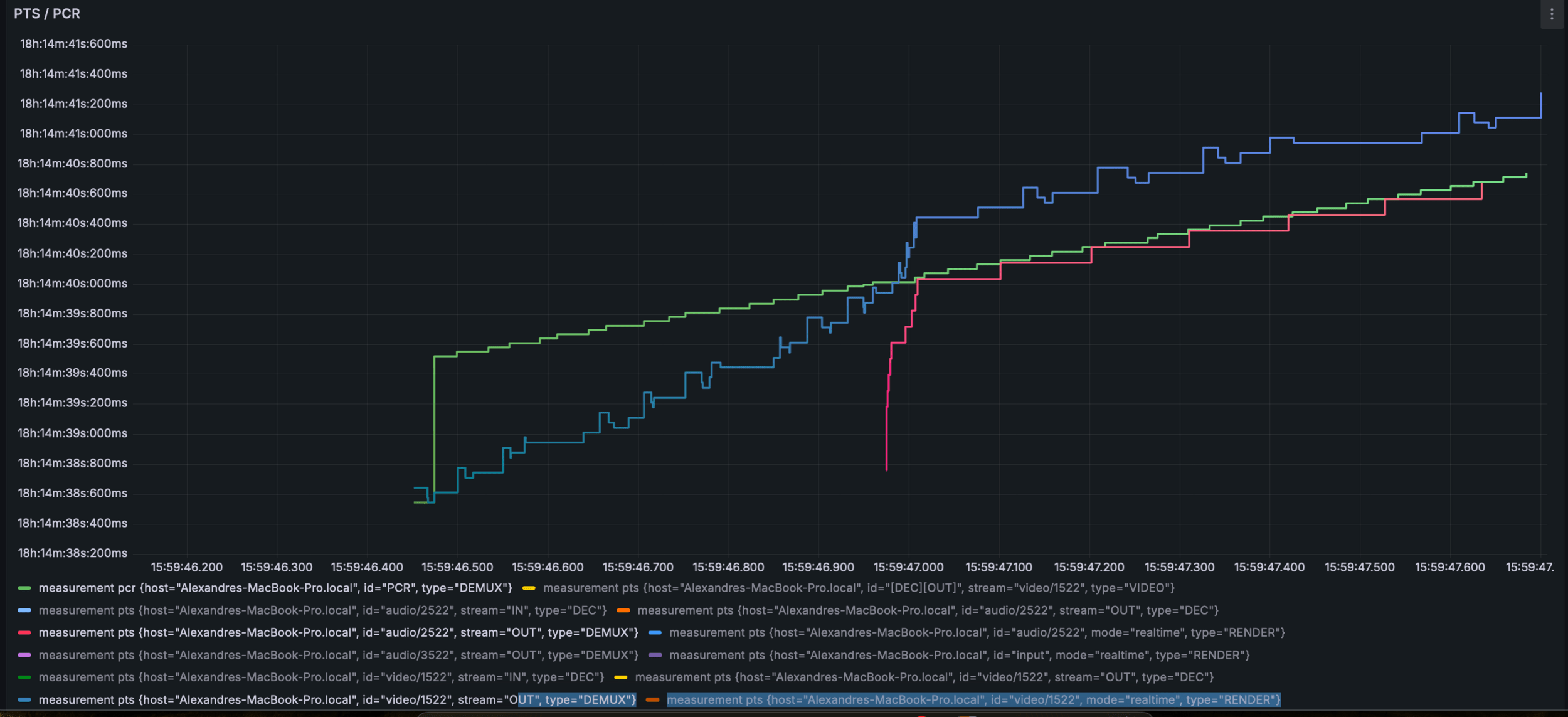Select highlighted video/1522 realtime RENDER legend label
Image resolution: width=1568 pixels, height=717 pixels.
click(973, 699)
